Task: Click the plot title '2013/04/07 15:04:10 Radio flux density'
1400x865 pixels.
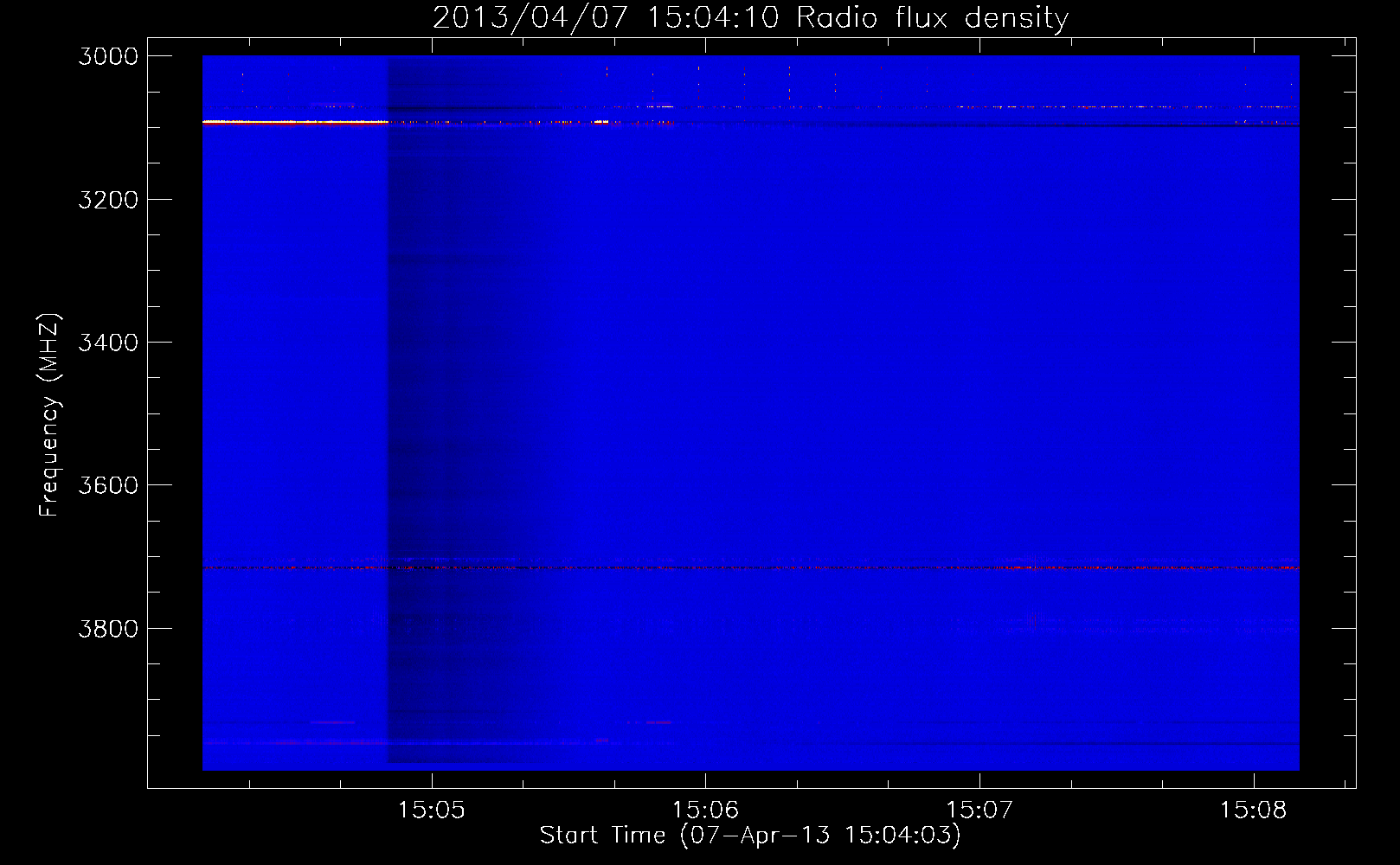Action: [x=750, y=18]
